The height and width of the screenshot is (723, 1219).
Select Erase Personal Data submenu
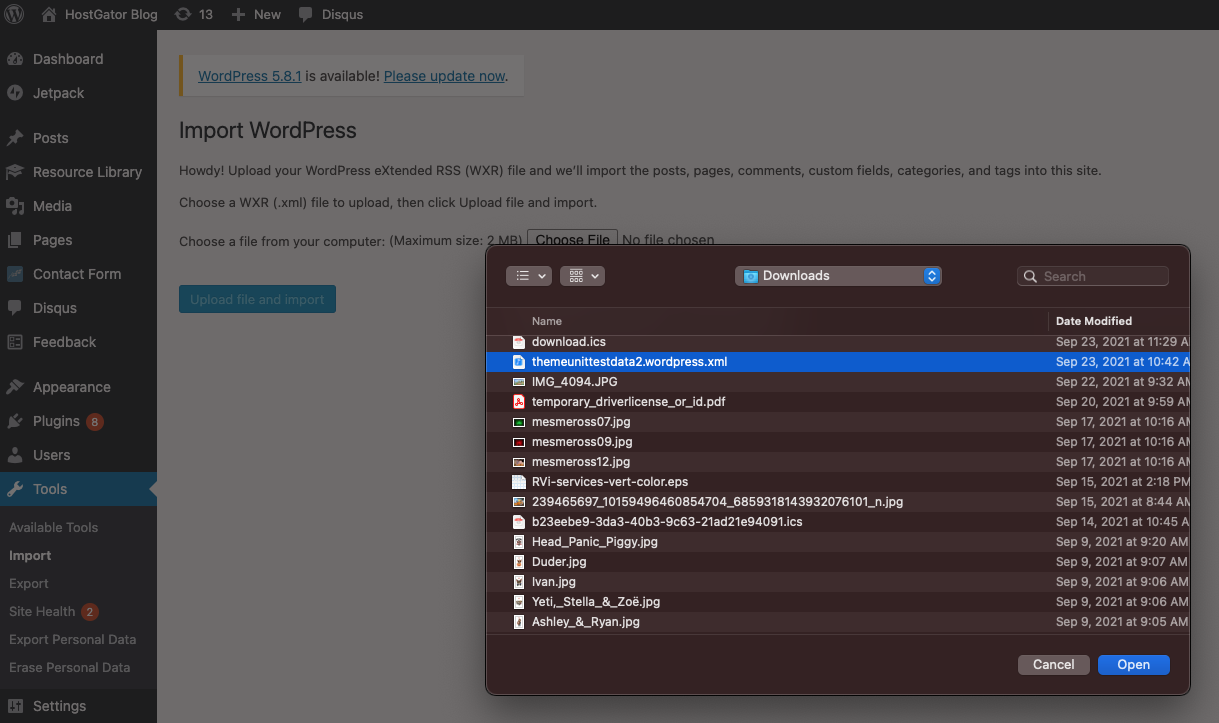[69, 667]
